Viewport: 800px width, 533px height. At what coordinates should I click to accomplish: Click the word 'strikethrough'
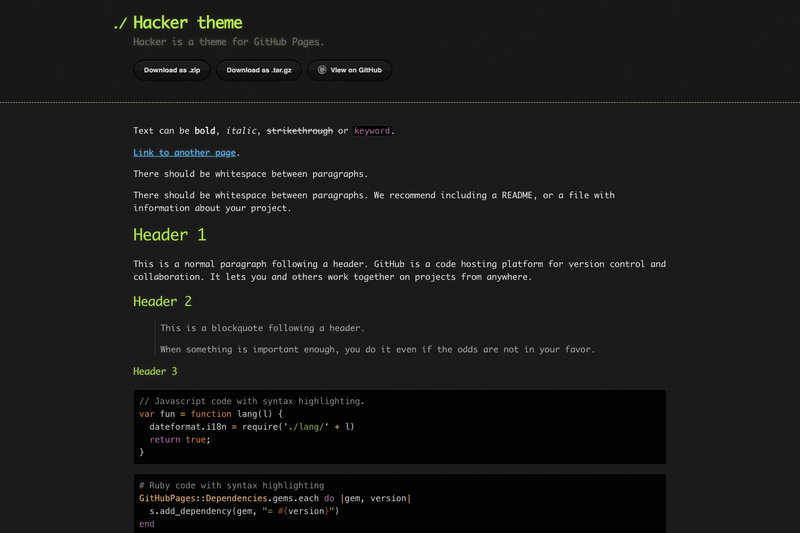(x=299, y=131)
